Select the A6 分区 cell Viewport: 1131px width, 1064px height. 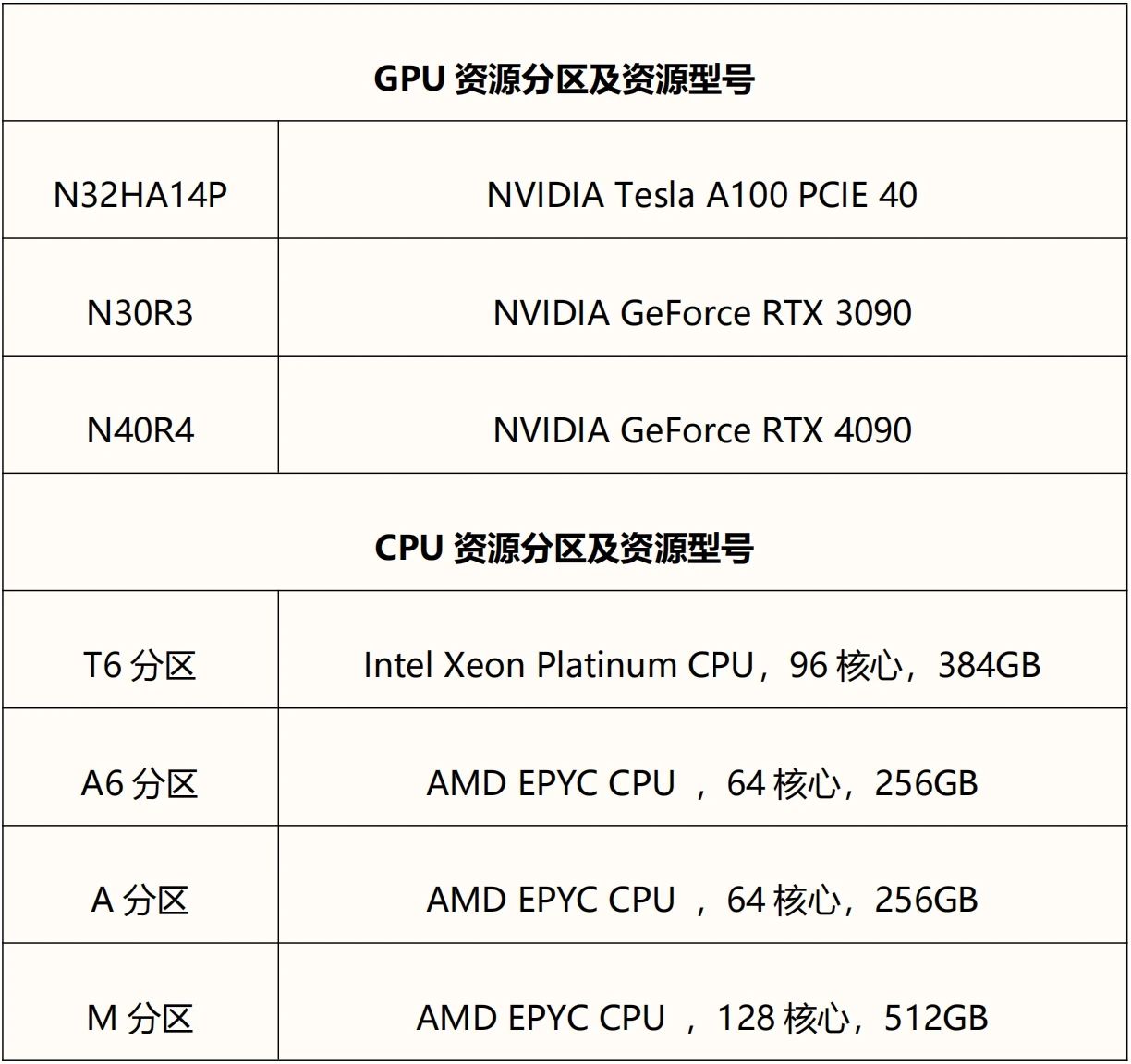[140, 783]
